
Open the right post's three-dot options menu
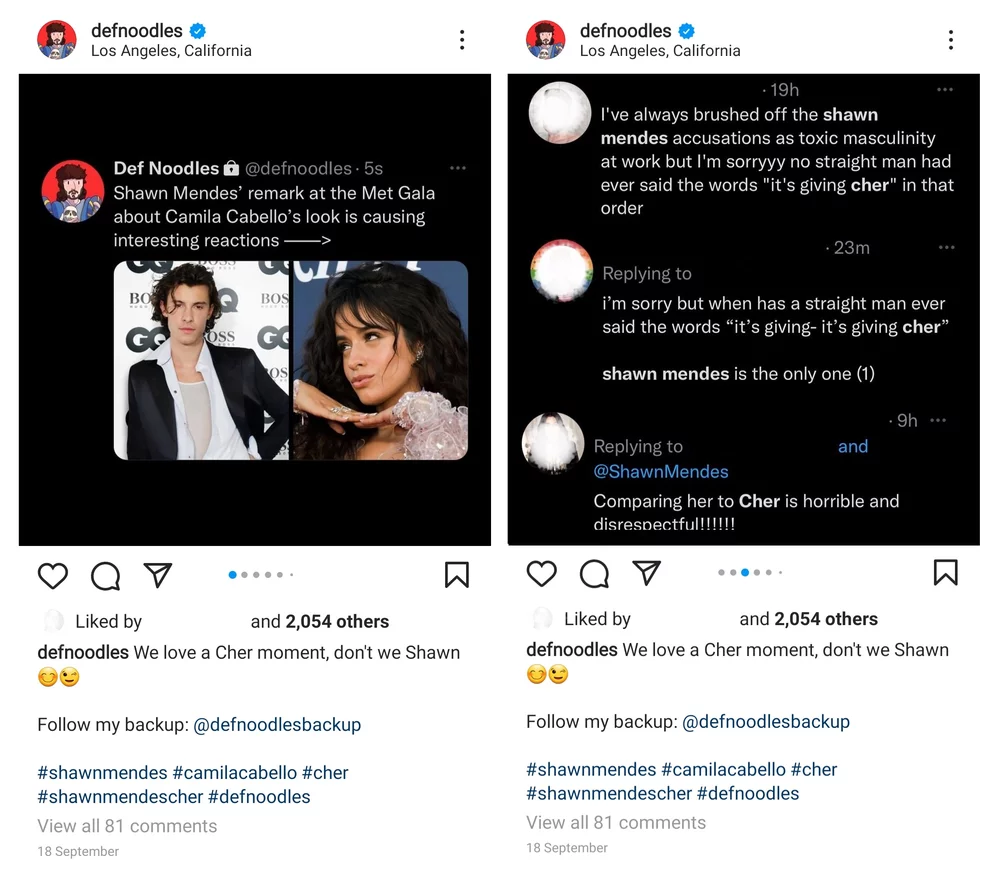pos(950,40)
